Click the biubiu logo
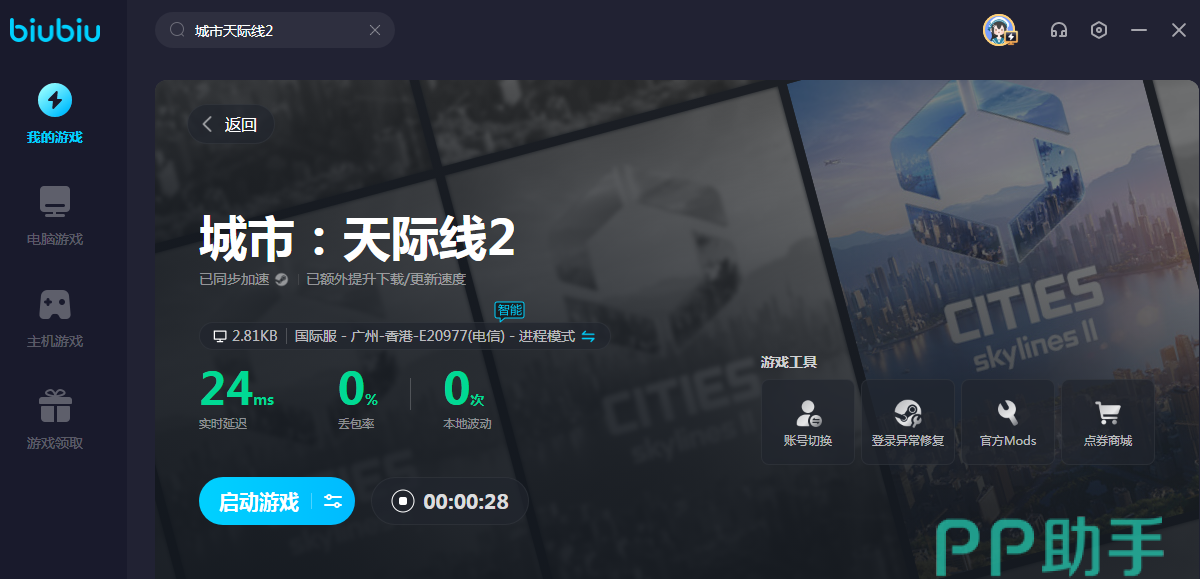Viewport: 1200px width, 579px height. [x=55, y=30]
